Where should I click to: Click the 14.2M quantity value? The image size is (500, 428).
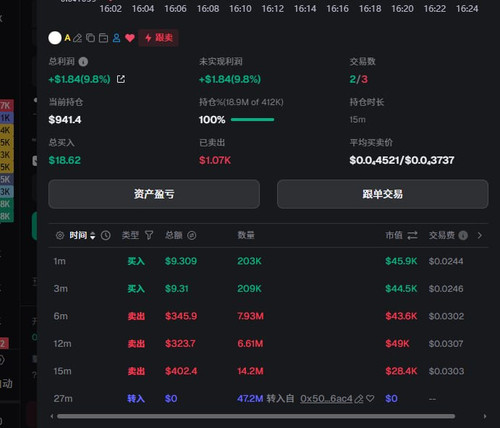tap(250, 371)
